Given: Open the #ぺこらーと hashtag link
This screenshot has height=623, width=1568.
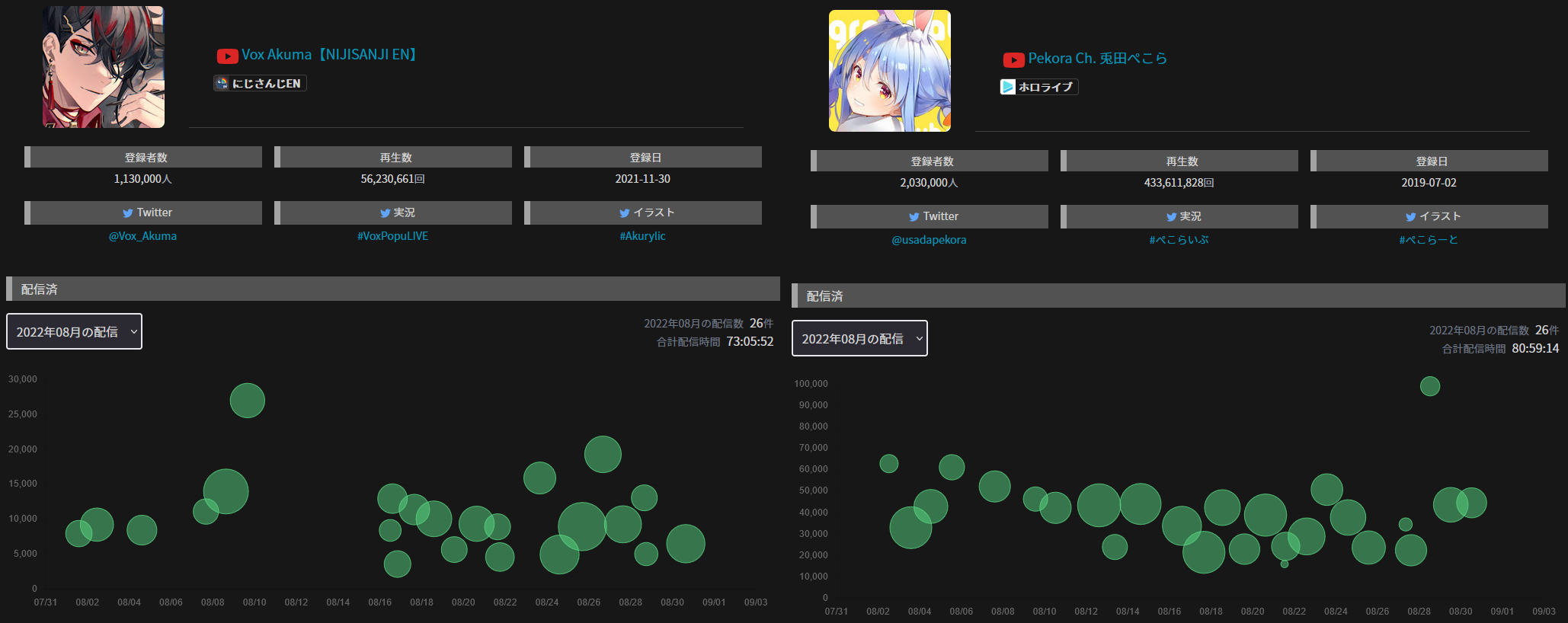Looking at the screenshot, I should tap(1429, 240).
